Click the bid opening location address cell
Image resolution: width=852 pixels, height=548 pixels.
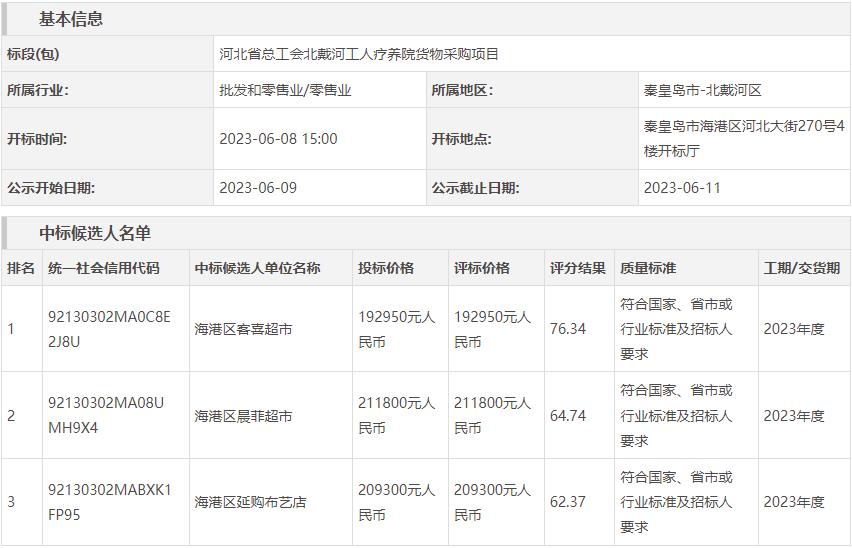(743, 139)
